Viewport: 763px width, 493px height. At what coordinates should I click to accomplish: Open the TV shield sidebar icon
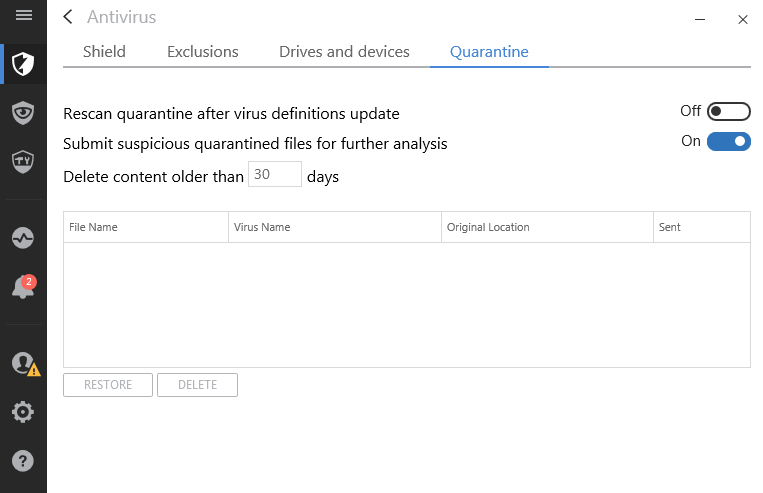(x=23, y=160)
